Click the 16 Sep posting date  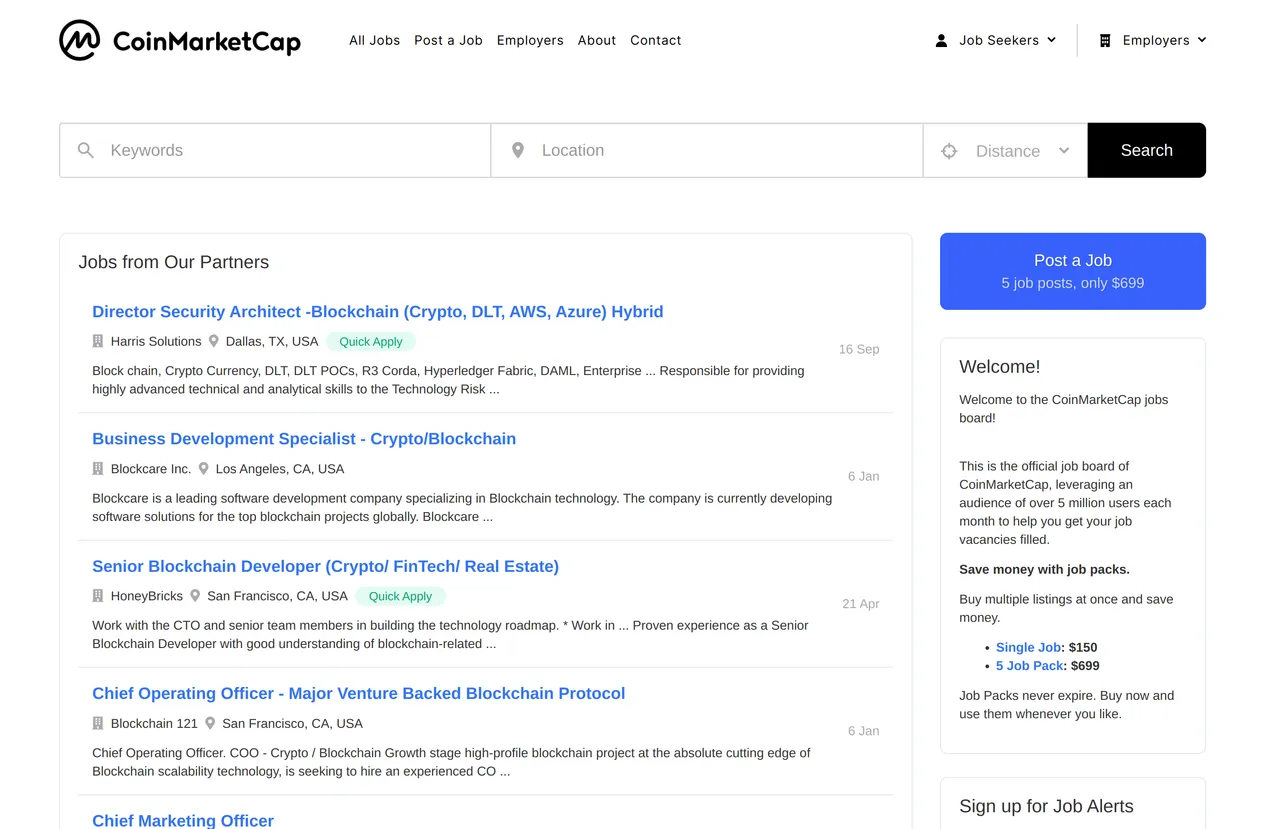point(859,349)
